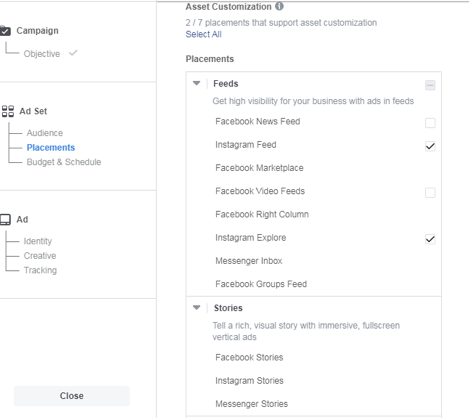The width and height of the screenshot is (469, 418).
Task: Click the Placements section heading
Action: point(210,59)
